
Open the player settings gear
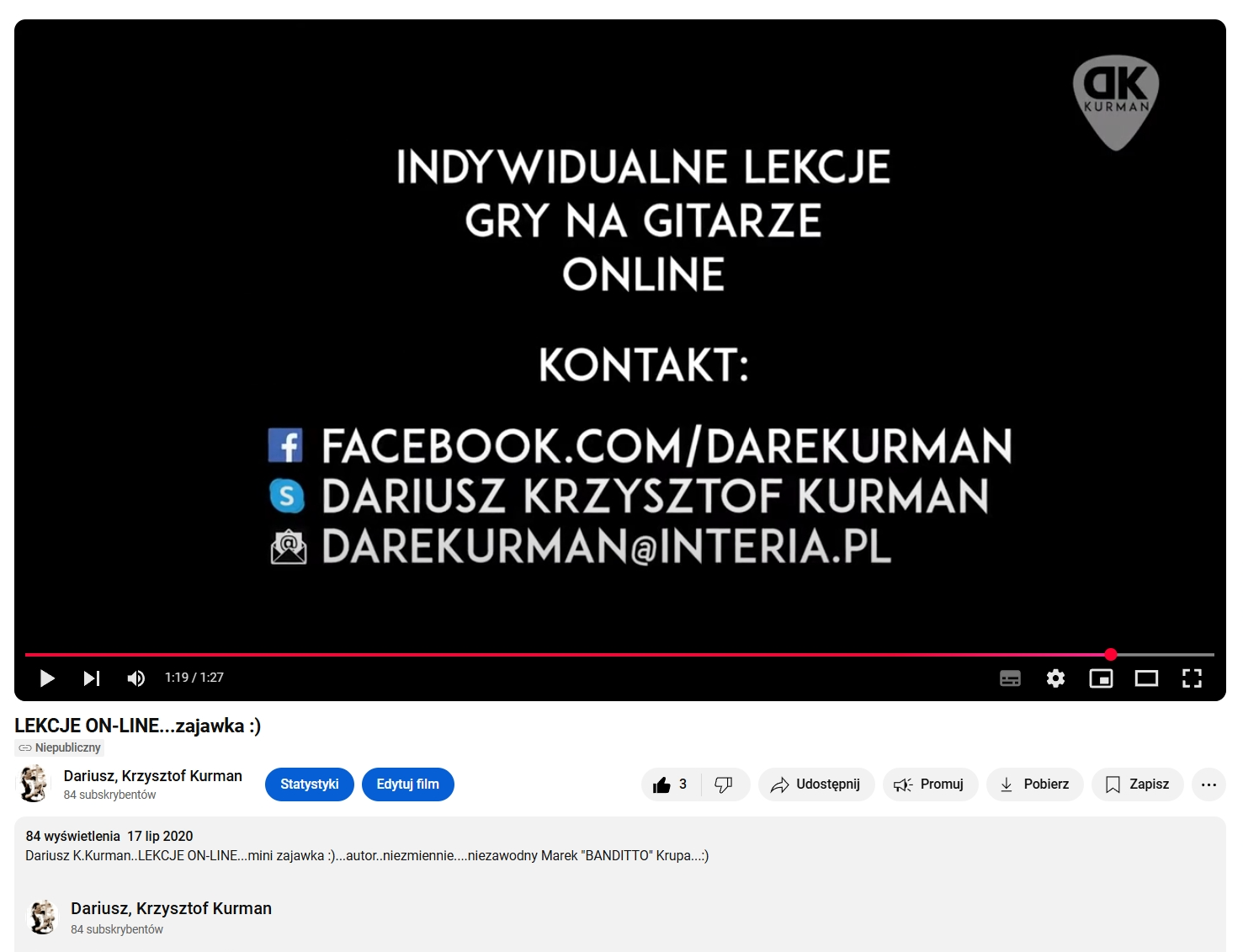pos(1055,678)
